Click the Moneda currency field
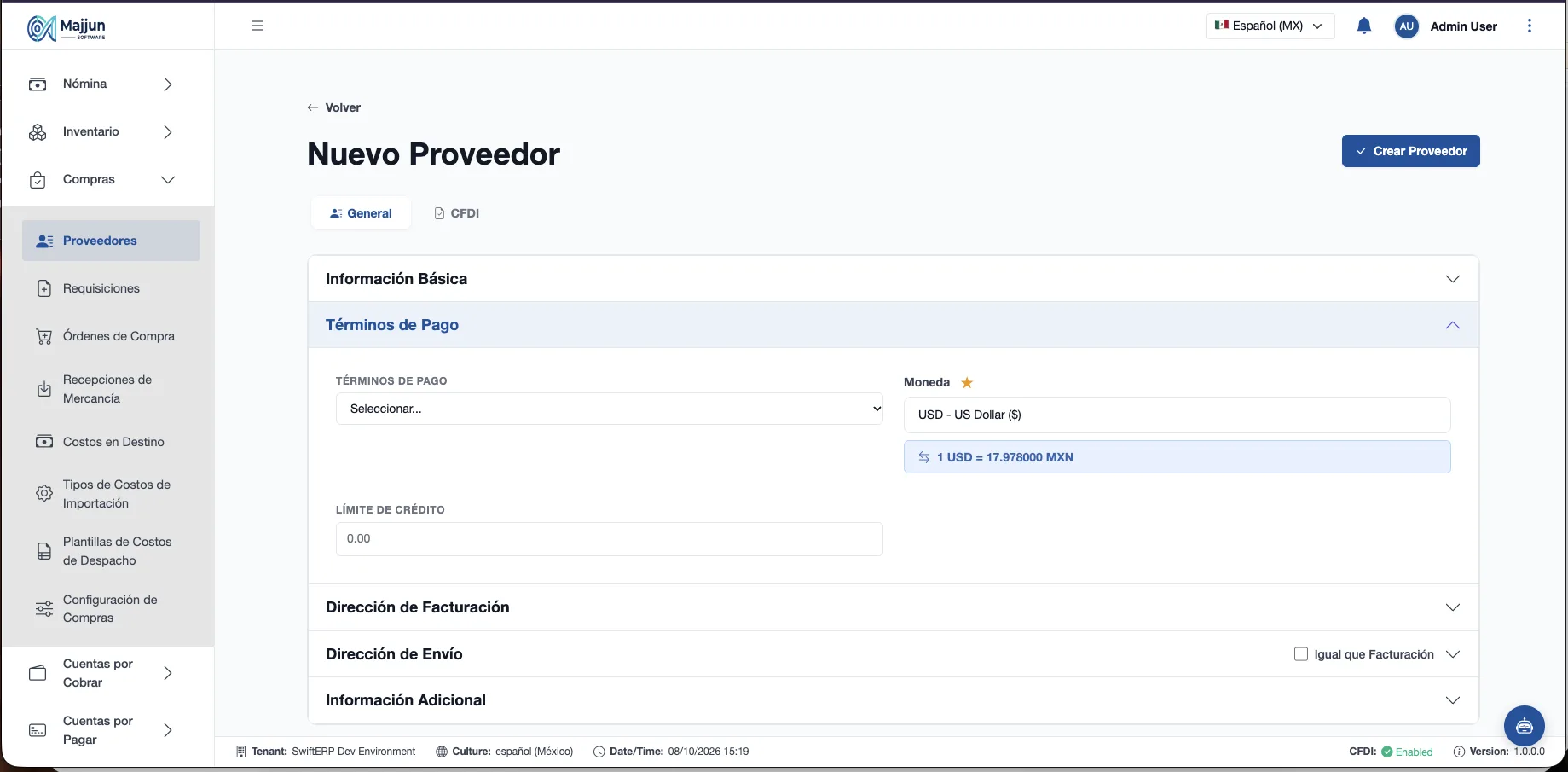Image resolution: width=1568 pixels, height=772 pixels. tap(1177, 415)
